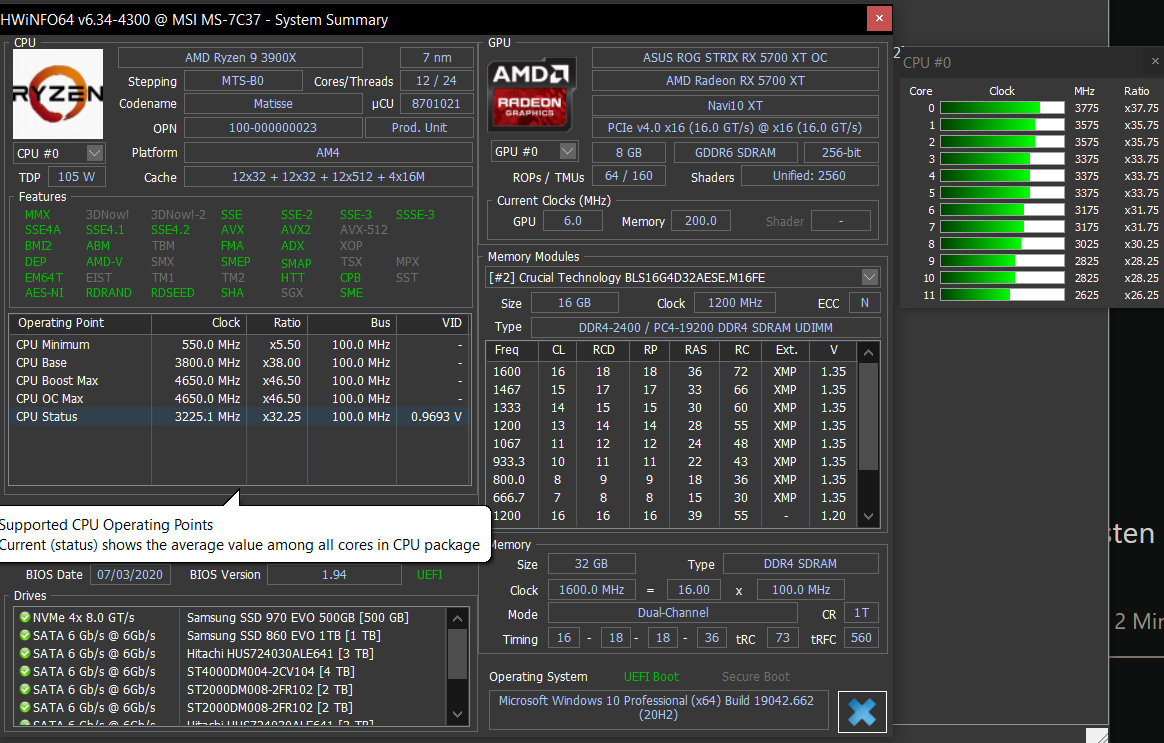Click the Dual-Channel mode field
The height and width of the screenshot is (743, 1164).
[673, 612]
